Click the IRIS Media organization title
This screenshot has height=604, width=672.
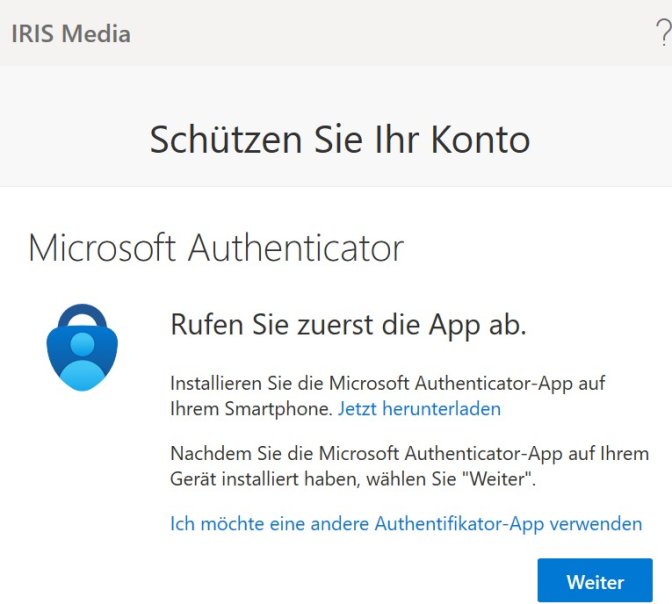tap(71, 33)
